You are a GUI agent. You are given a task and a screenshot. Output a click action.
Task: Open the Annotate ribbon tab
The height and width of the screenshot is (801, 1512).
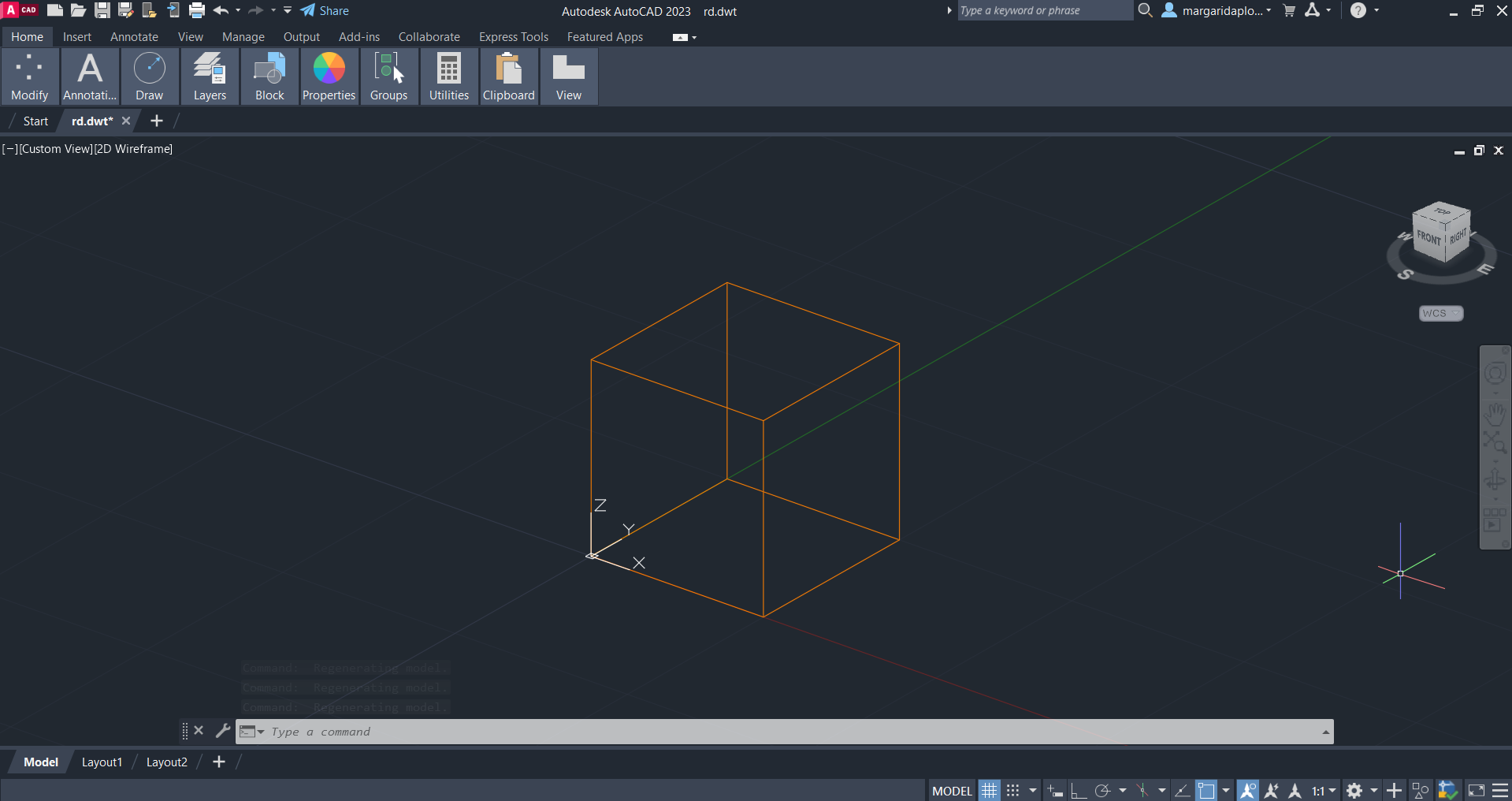[x=134, y=37]
